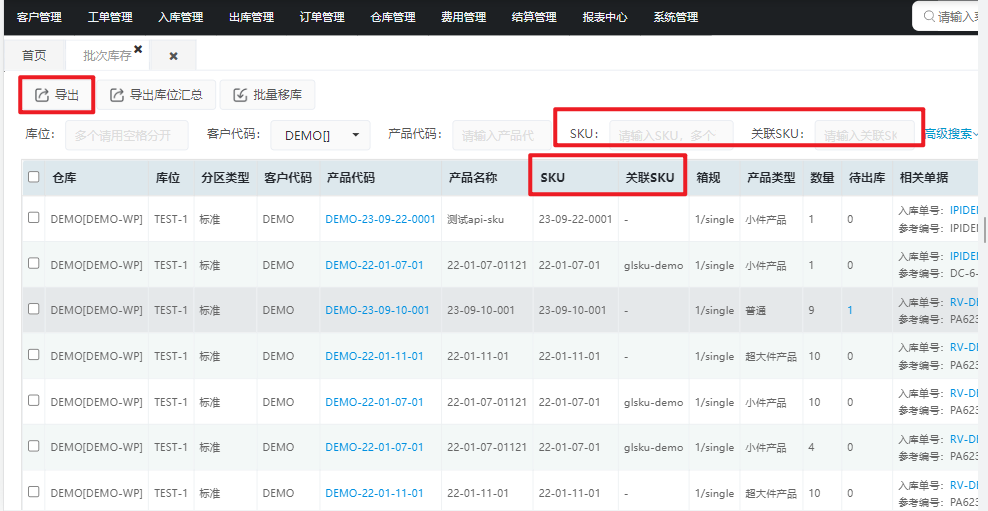Click the 导出库位汇总 button
988x511 pixels.
point(156,95)
